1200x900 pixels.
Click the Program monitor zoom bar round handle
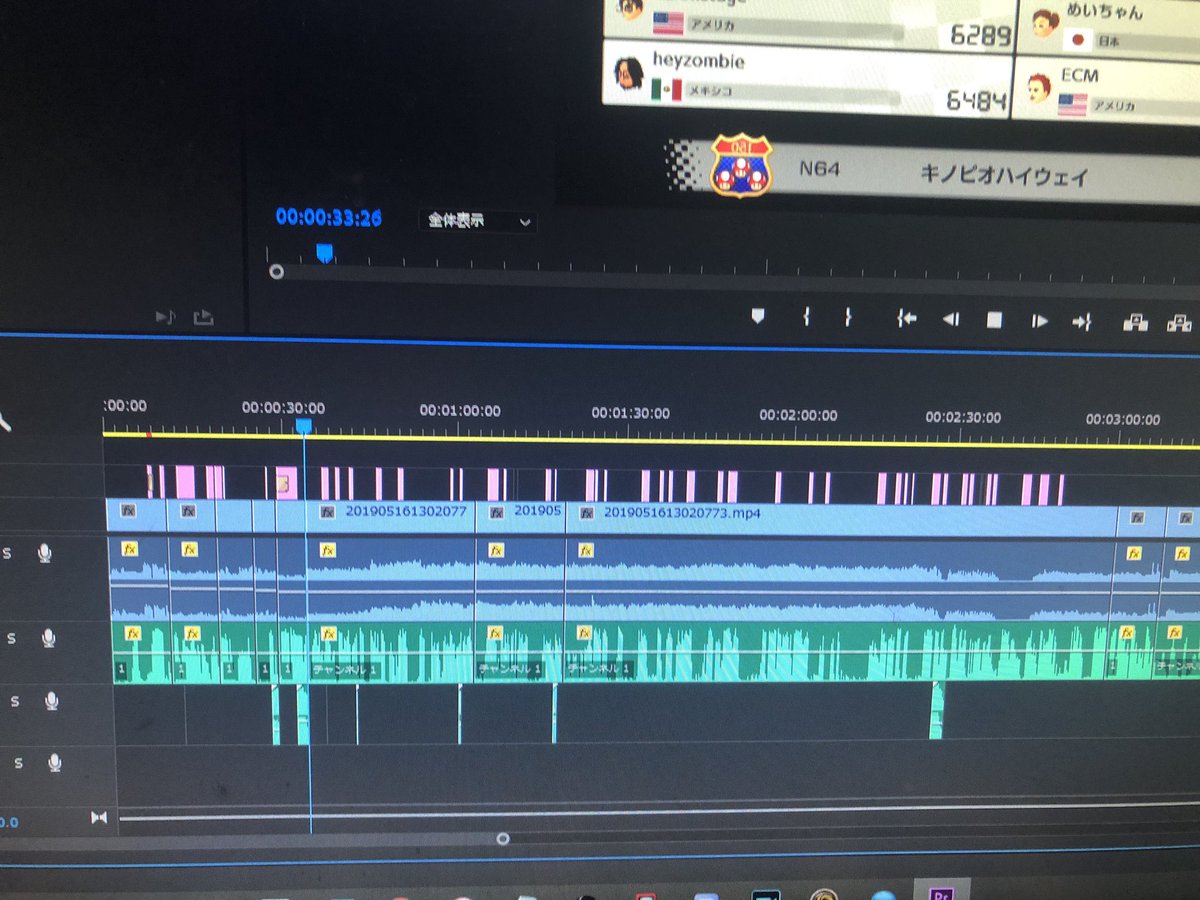coord(276,271)
